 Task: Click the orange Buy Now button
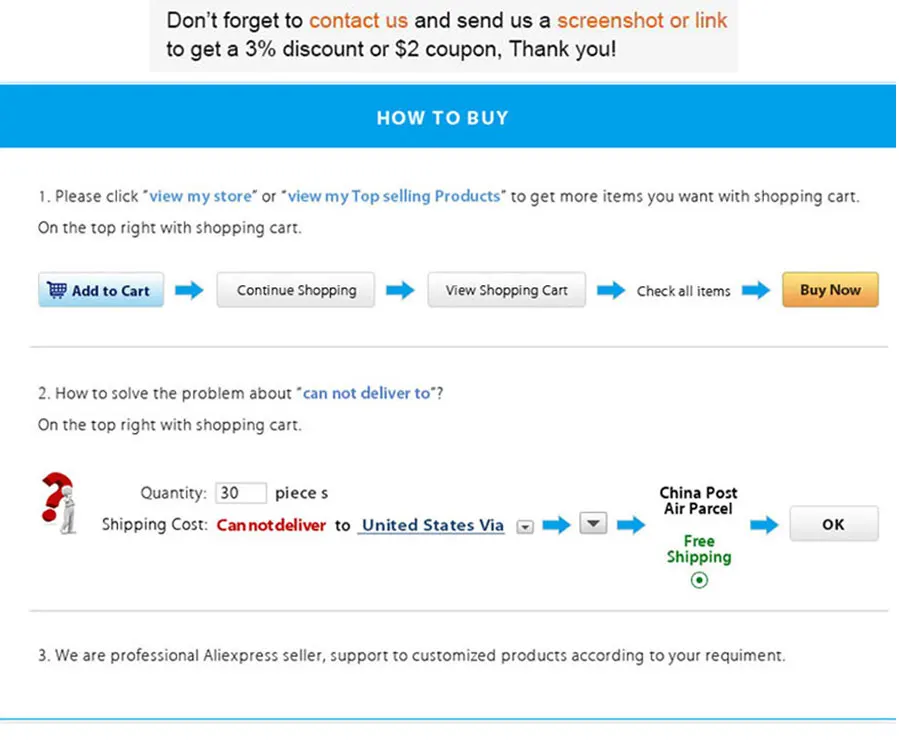(x=830, y=290)
